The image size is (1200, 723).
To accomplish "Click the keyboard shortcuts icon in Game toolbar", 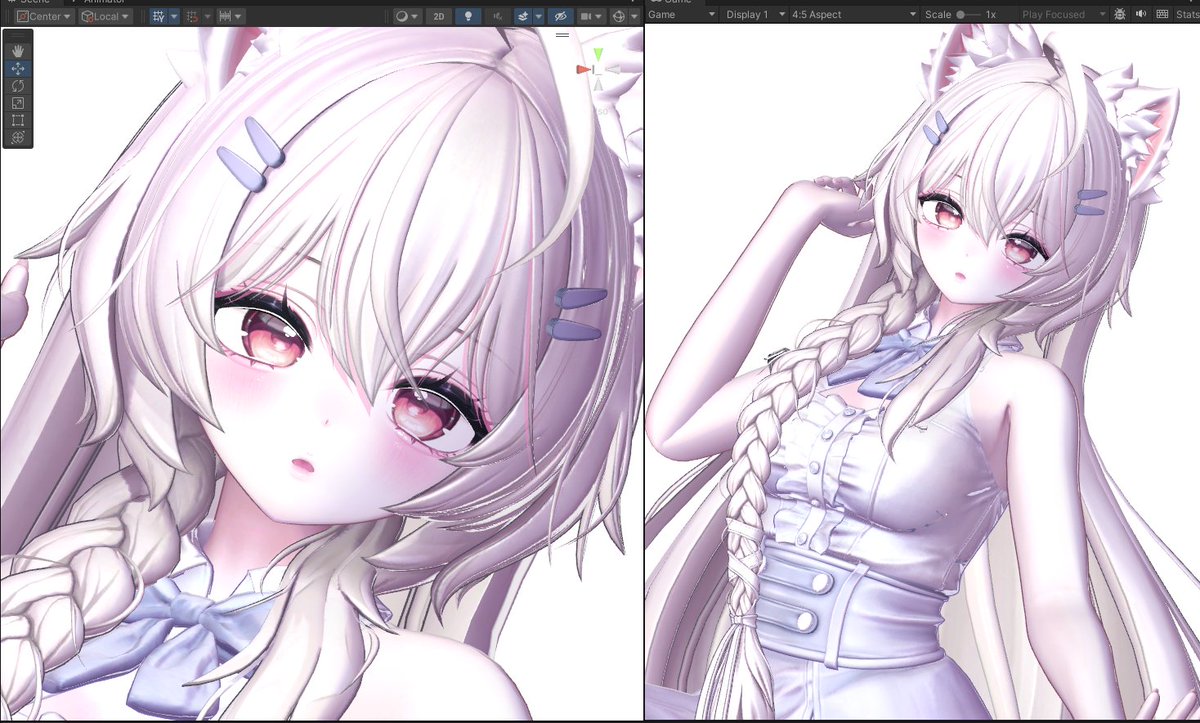I will (x=1162, y=15).
